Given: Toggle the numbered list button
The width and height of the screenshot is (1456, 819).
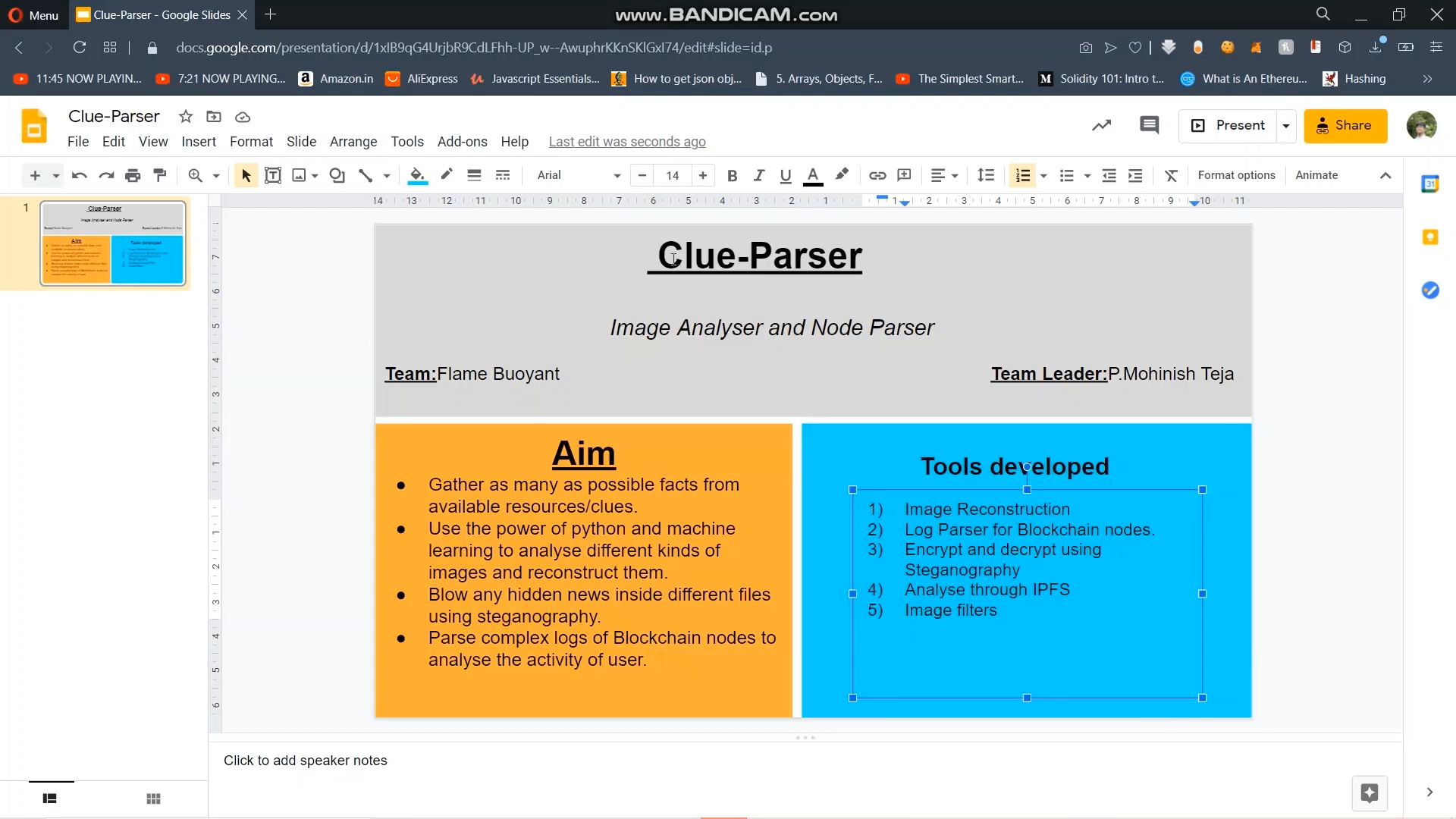Looking at the screenshot, I should coord(1023,175).
